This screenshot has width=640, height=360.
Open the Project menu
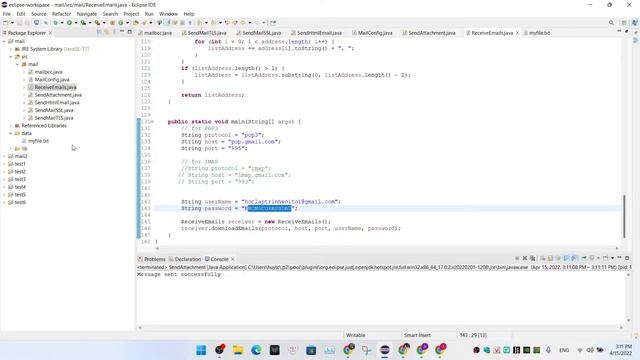click(x=131, y=14)
